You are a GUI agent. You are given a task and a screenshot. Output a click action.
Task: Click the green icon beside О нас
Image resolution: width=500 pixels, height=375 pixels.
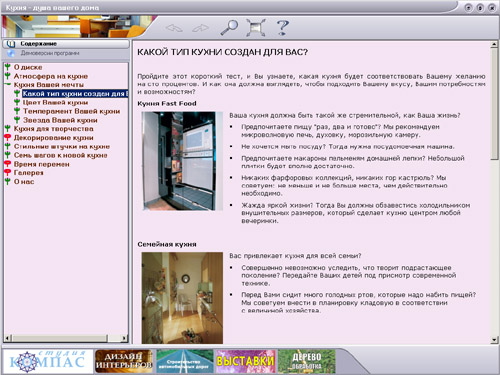(x=8, y=181)
